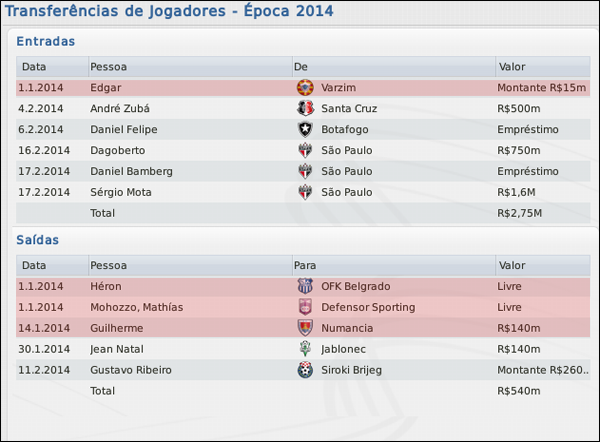The image size is (600, 442).
Task: Click the OFK Belgrado club crest
Action: click(x=305, y=287)
